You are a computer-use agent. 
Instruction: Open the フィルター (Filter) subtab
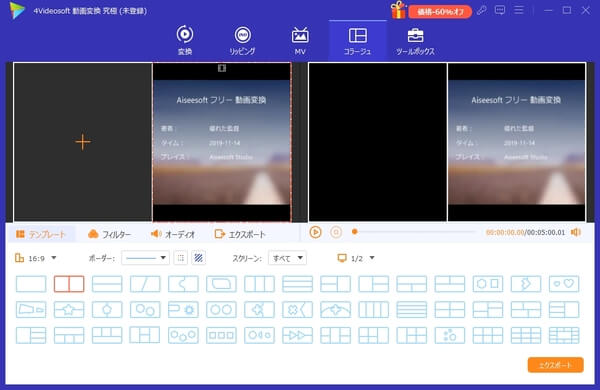click(x=109, y=234)
